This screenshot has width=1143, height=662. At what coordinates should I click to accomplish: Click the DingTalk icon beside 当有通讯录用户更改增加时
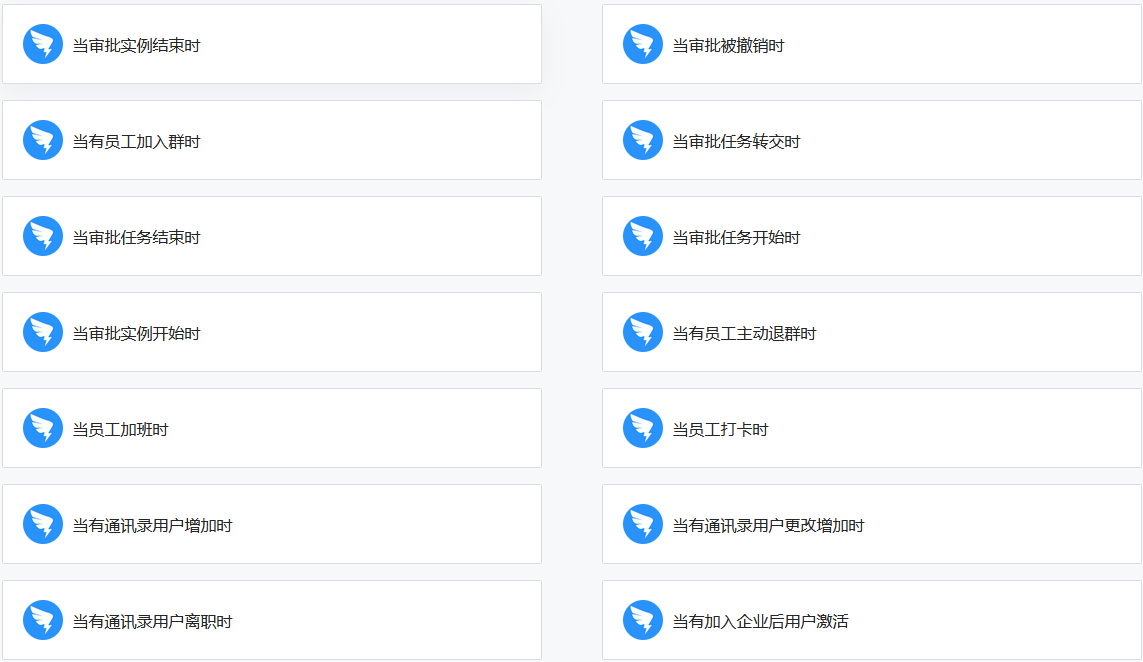click(x=643, y=524)
